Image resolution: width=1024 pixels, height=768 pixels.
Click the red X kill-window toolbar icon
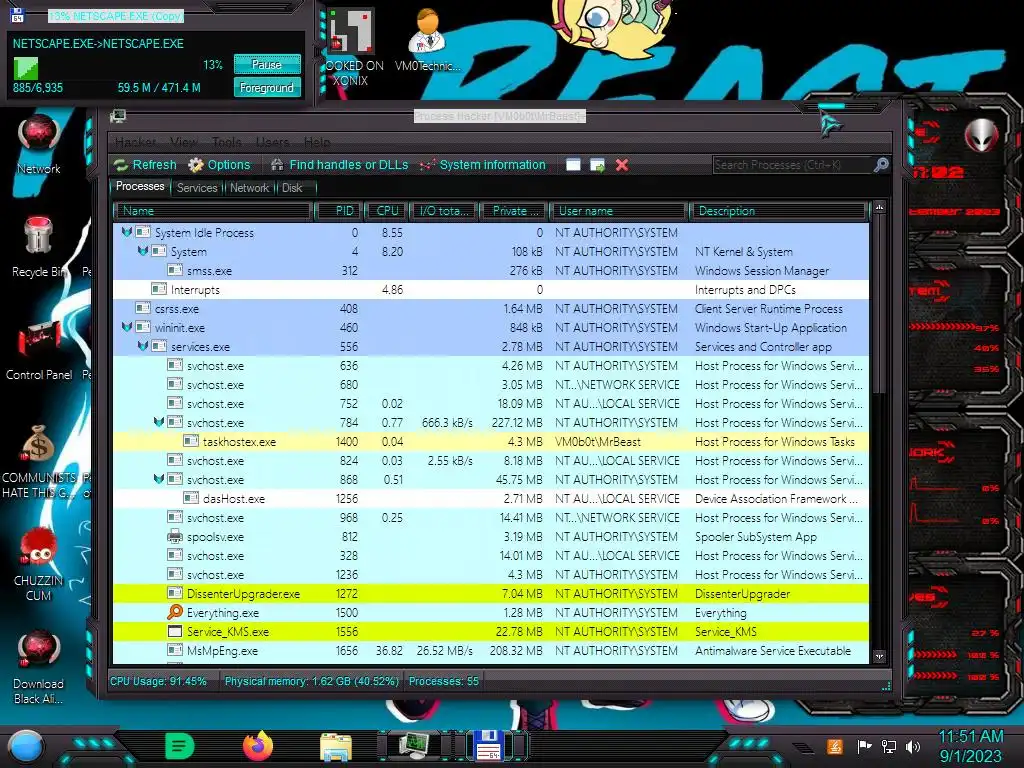[x=622, y=165]
